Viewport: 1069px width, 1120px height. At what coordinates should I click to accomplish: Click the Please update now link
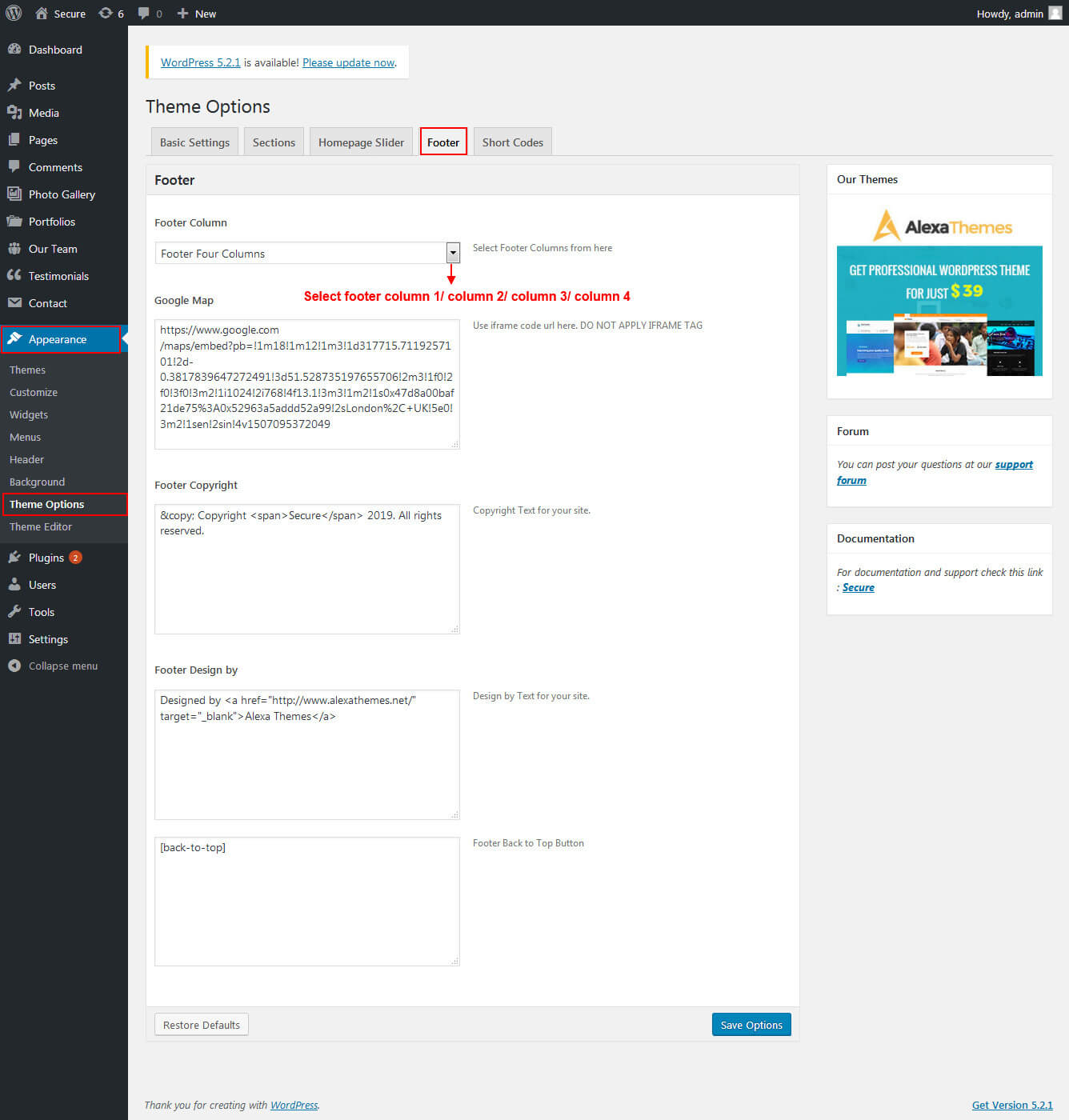(349, 62)
